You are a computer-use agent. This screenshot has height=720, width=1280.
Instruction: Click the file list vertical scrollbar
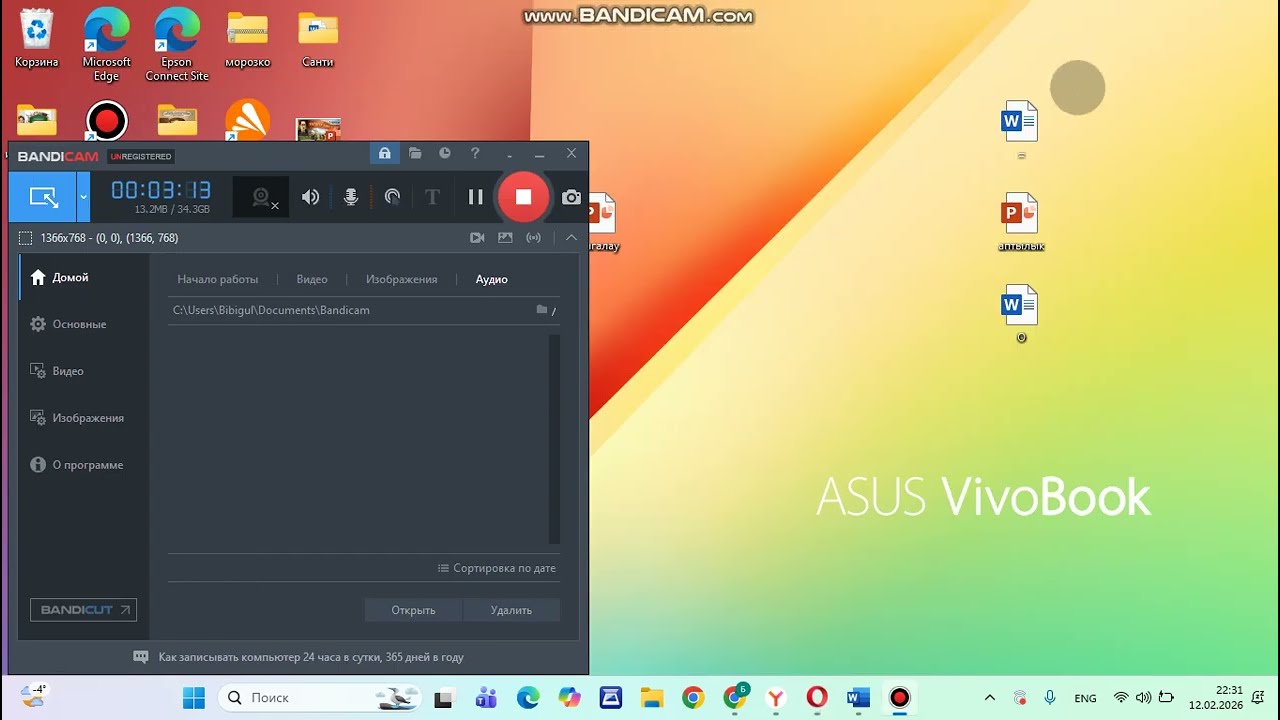555,439
